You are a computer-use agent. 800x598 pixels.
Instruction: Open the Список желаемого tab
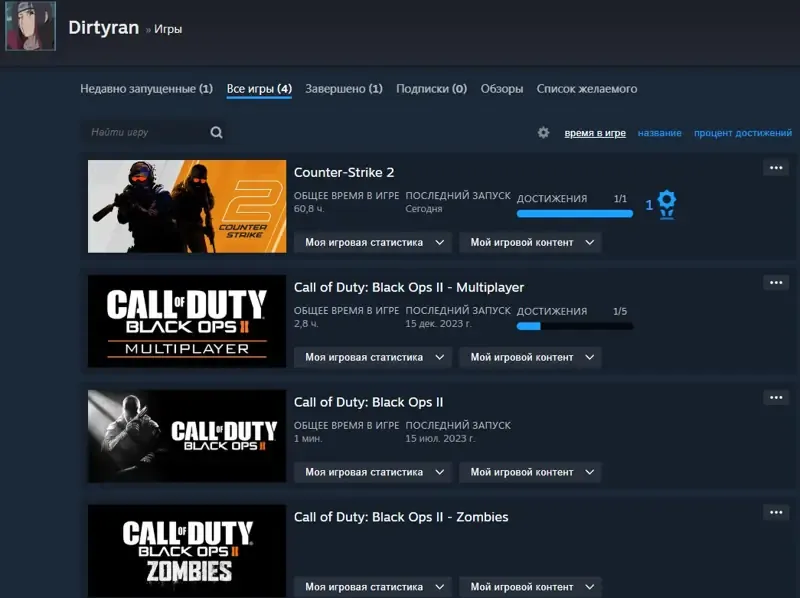(x=587, y=89)
